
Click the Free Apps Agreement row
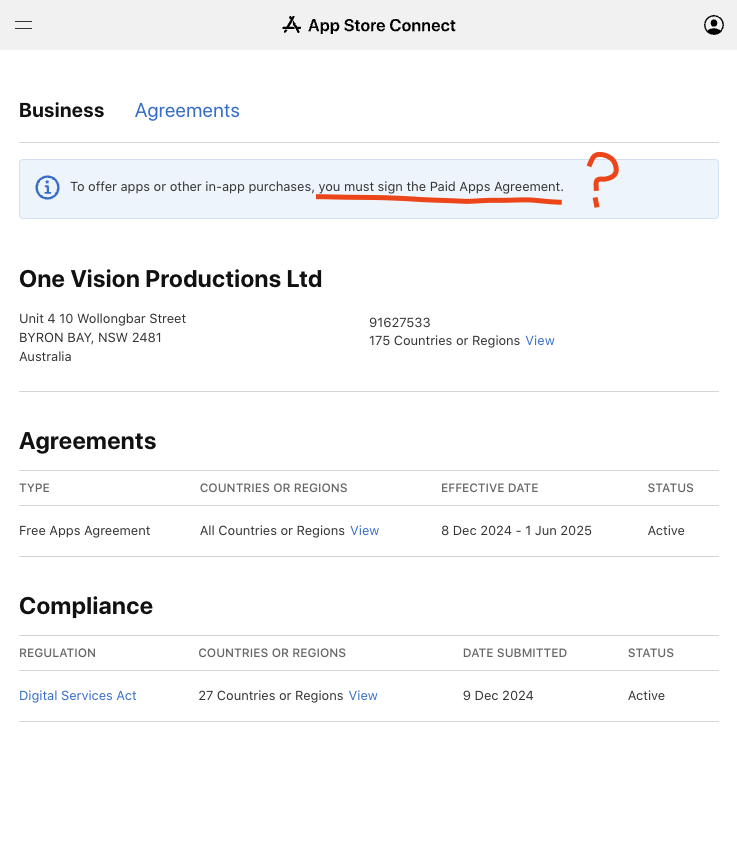[85, 530]
